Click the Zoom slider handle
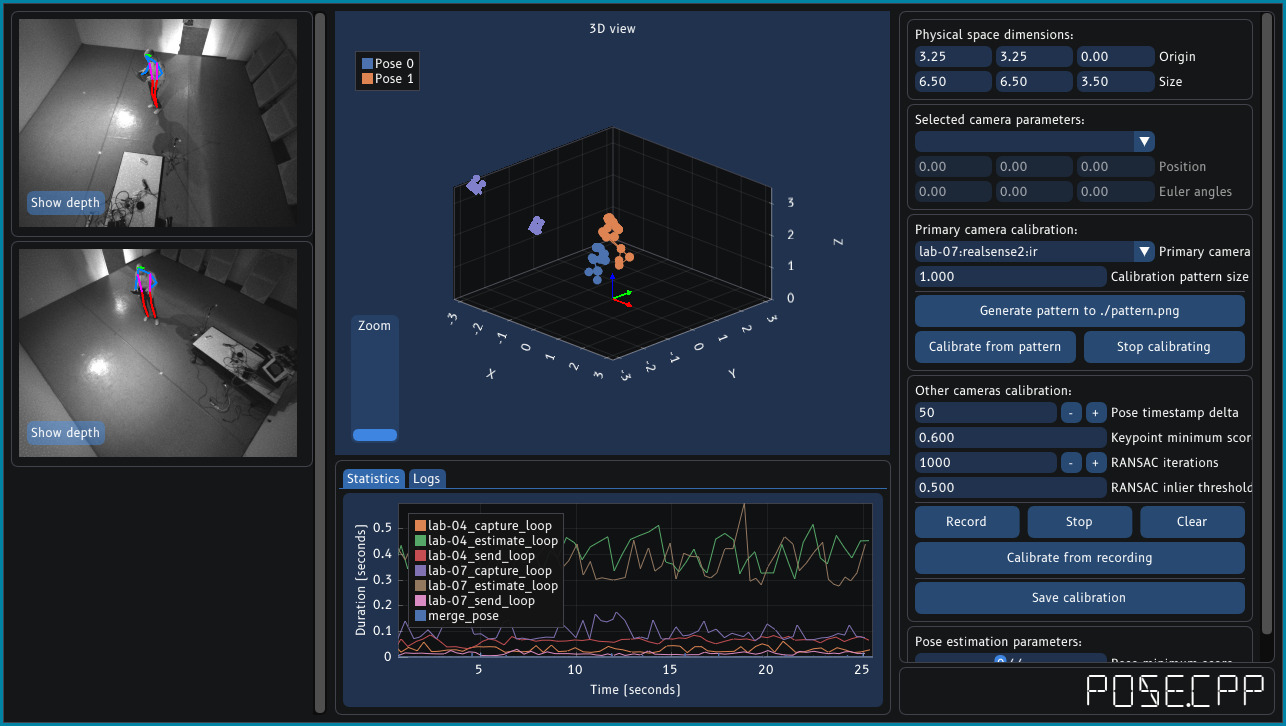Image resolution: width=1286 pixels, height=726 pixels. point(375,434)
